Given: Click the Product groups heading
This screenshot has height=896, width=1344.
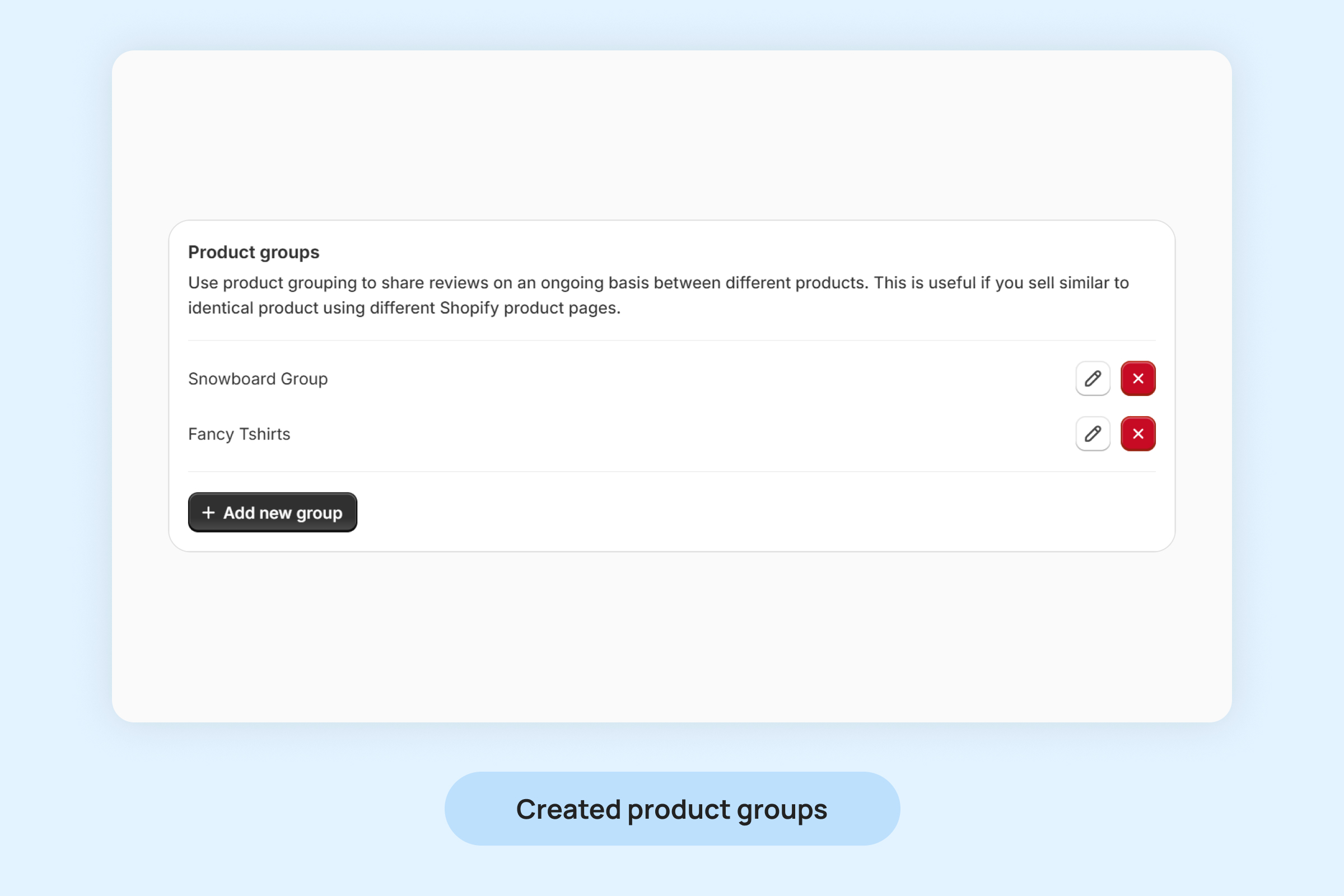Looking at the screenshot, I should tap(254, 252).
